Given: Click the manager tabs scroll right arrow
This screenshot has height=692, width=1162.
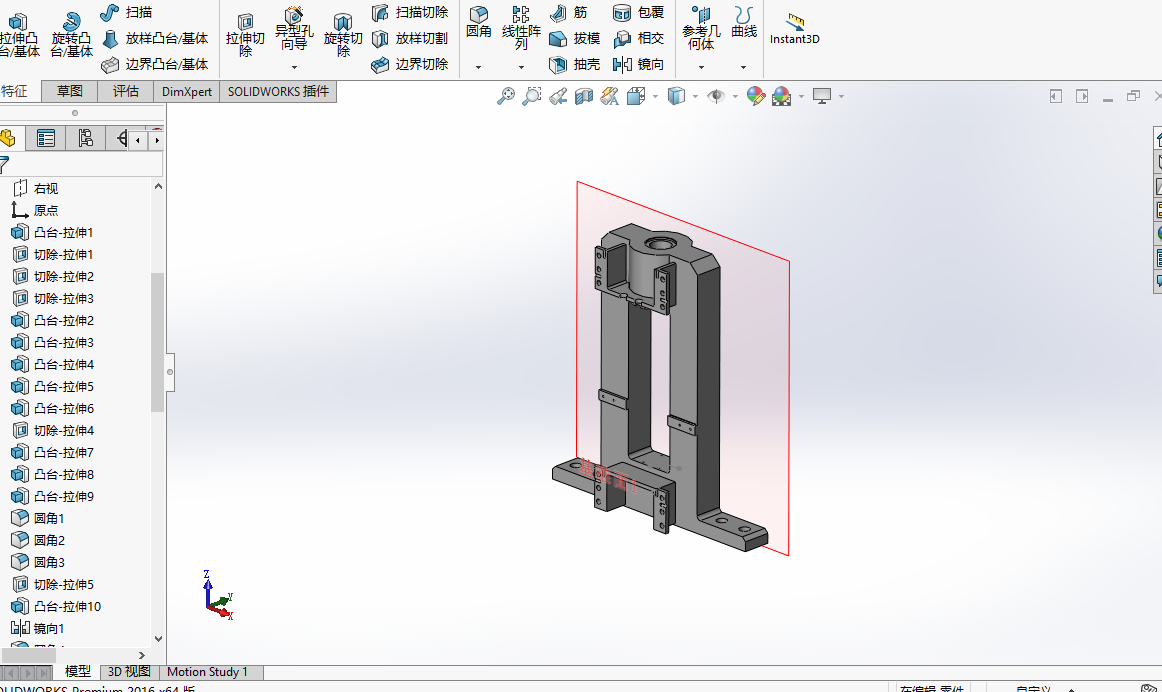Looking at the screenshot, I should 156,140.
